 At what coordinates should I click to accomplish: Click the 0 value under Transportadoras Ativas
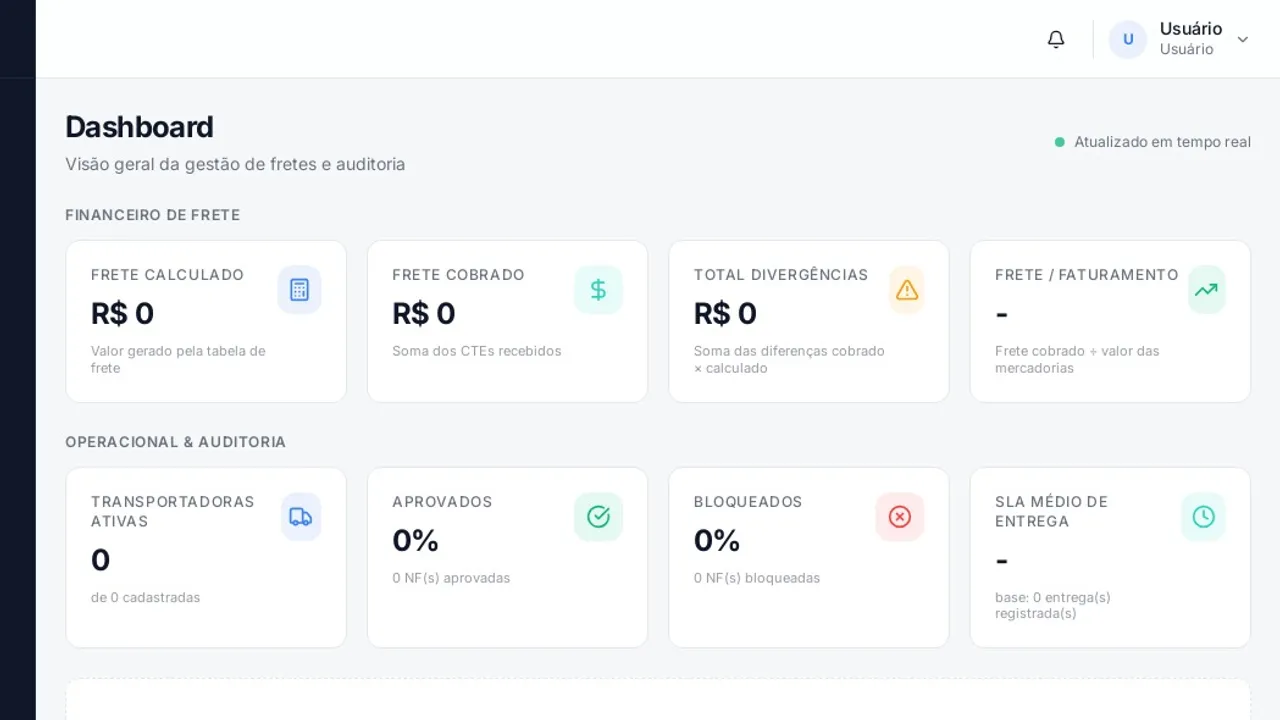100,560
